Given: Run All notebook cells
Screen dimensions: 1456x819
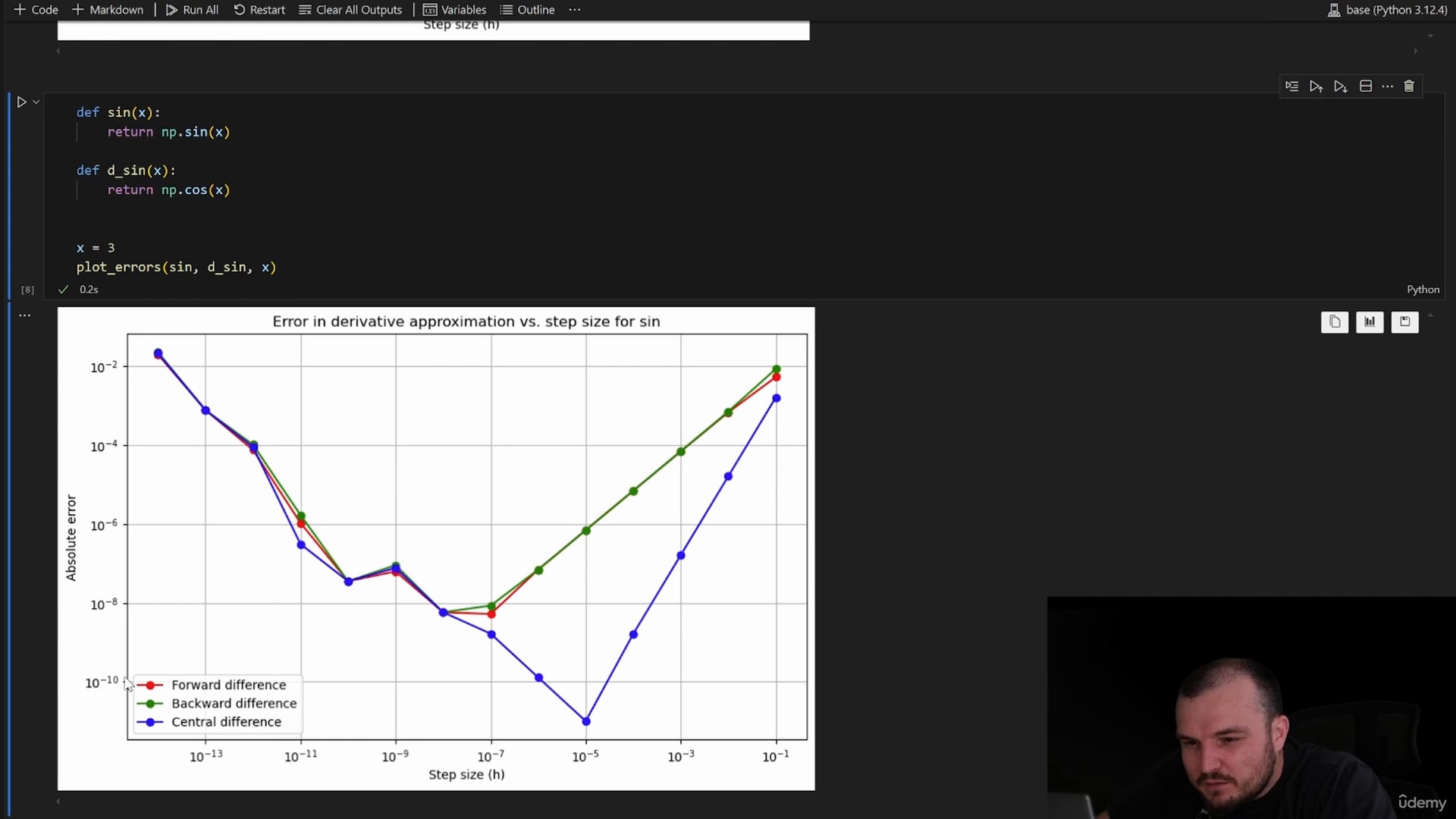Looking at the screenshot, I should (x=192, y=10).
